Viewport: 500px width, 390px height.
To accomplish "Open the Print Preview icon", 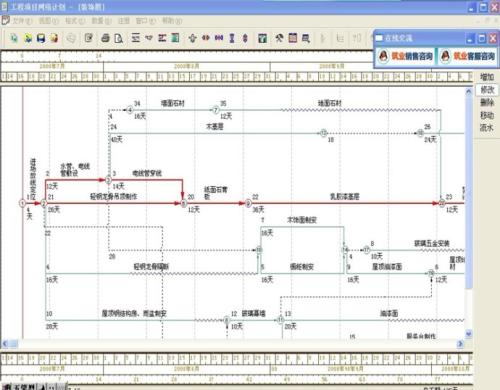I will point(119,38).
